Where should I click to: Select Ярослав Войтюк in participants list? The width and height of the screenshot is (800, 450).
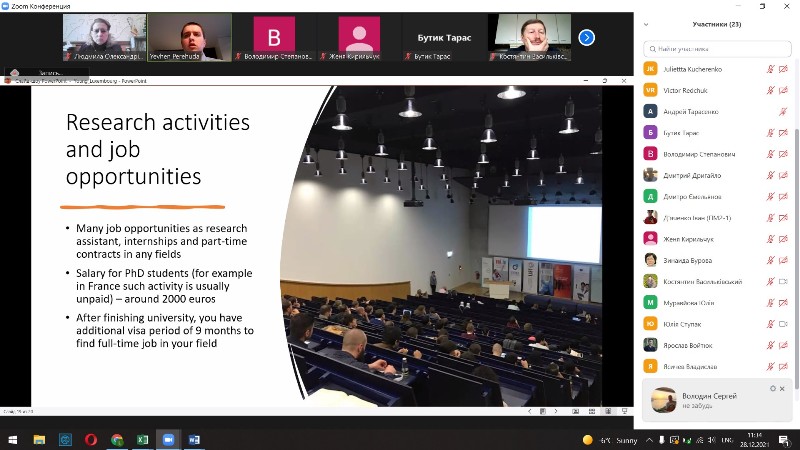(715, 345)
